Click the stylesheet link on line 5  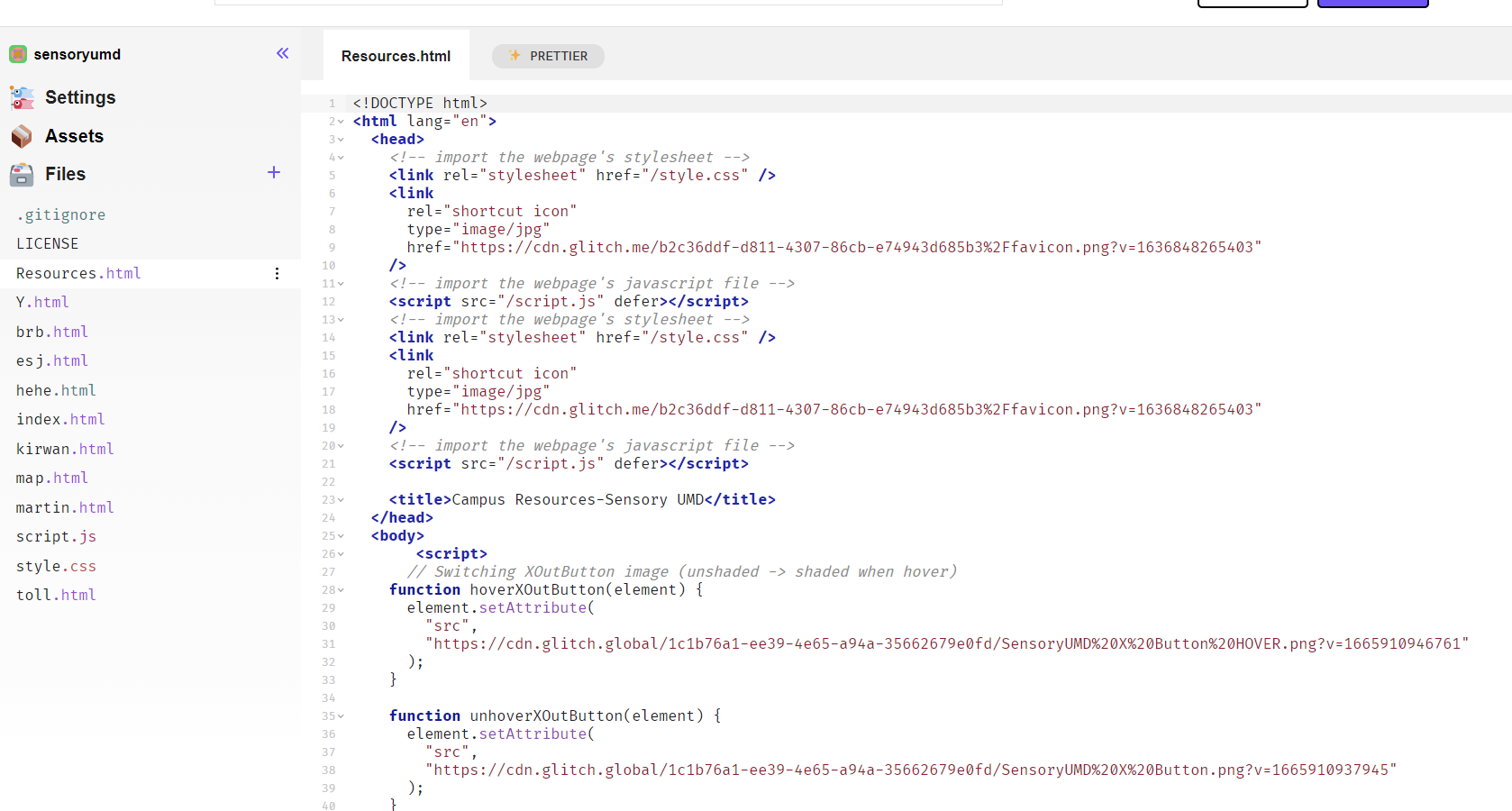tap(582, 175)
